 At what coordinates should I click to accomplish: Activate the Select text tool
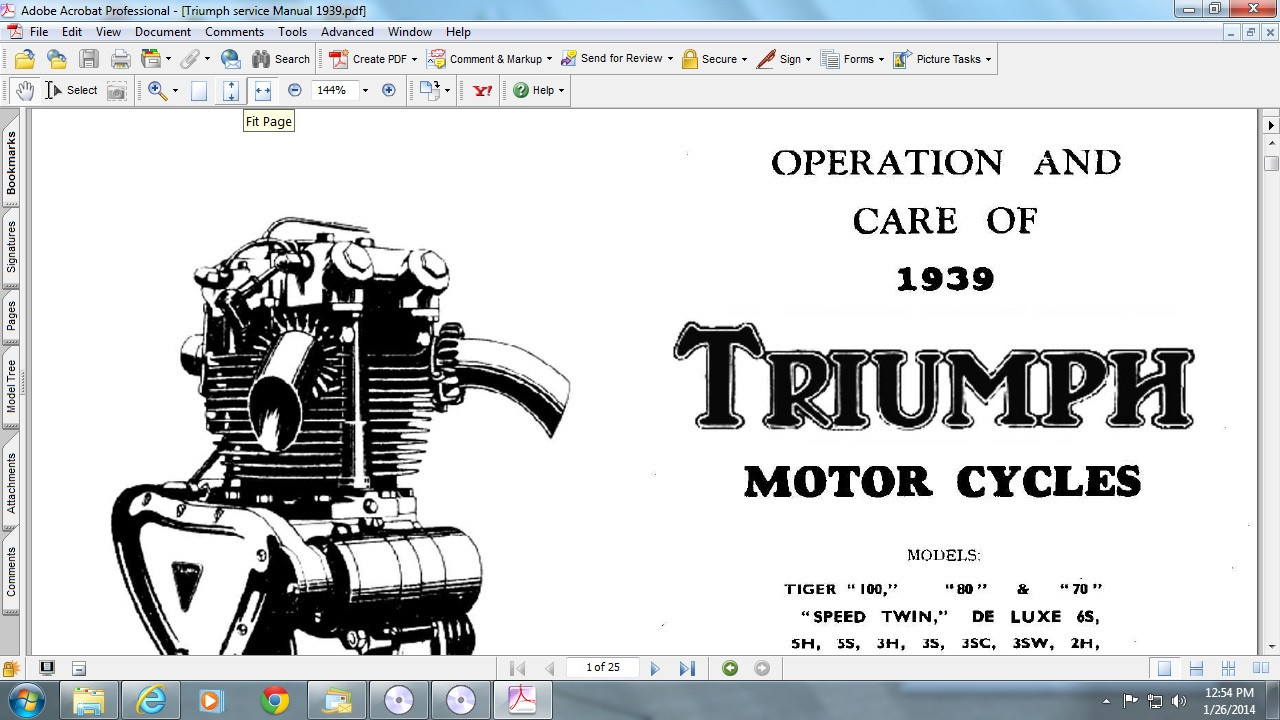(x=71, y=90)
